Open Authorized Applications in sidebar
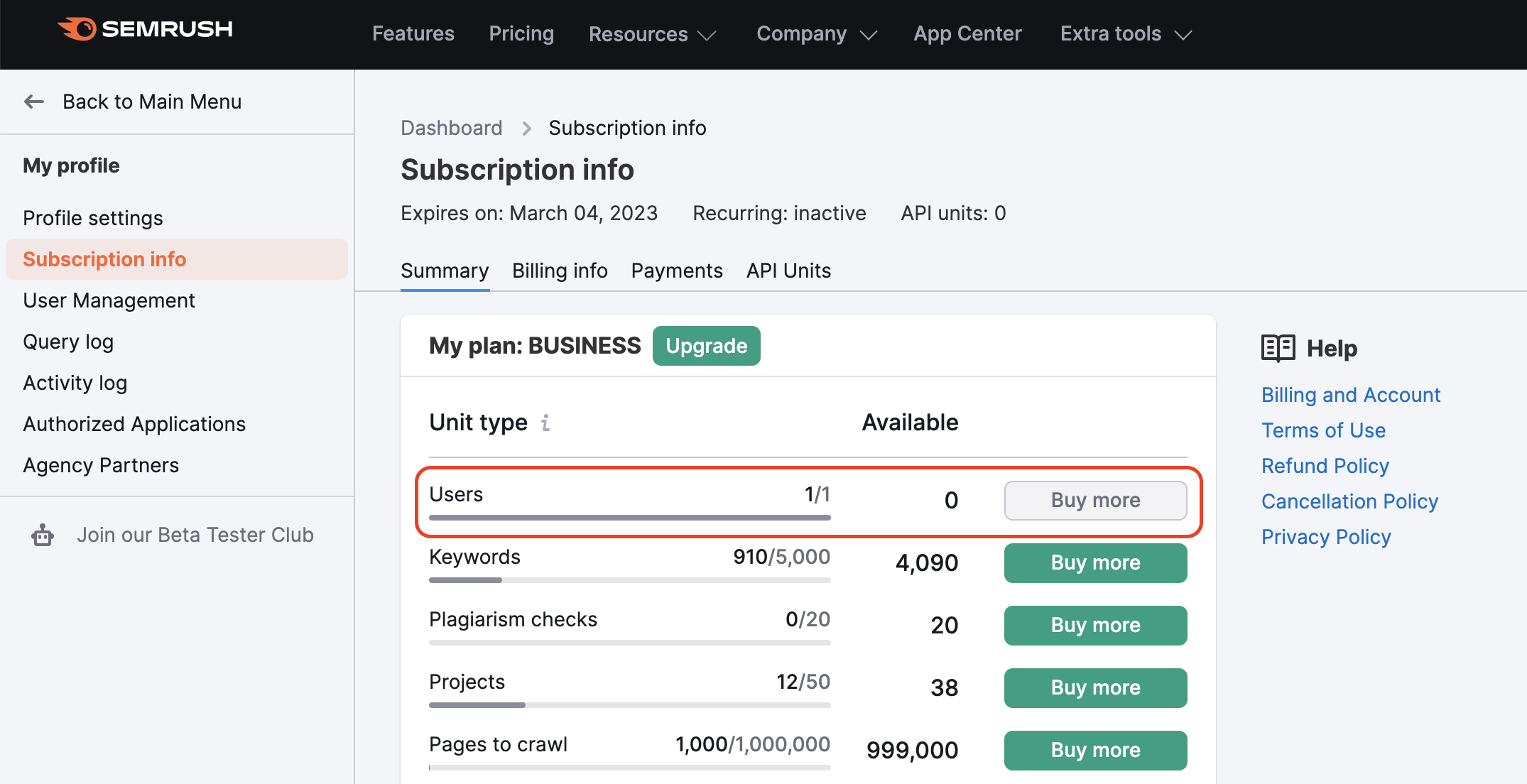The image size is (1527, 784). click(134, 424)
